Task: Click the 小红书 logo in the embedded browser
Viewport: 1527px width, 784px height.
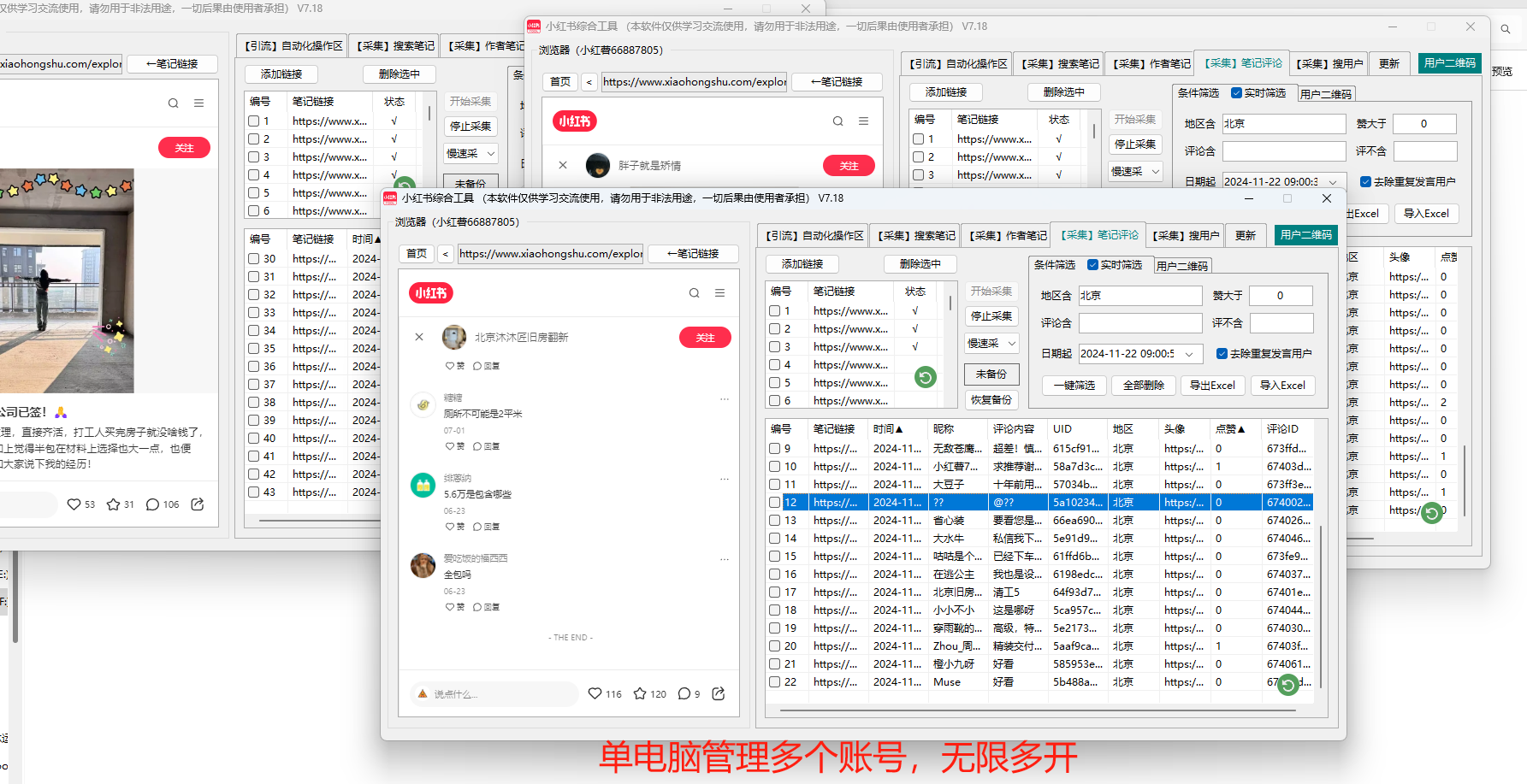Action: [430, 293]
